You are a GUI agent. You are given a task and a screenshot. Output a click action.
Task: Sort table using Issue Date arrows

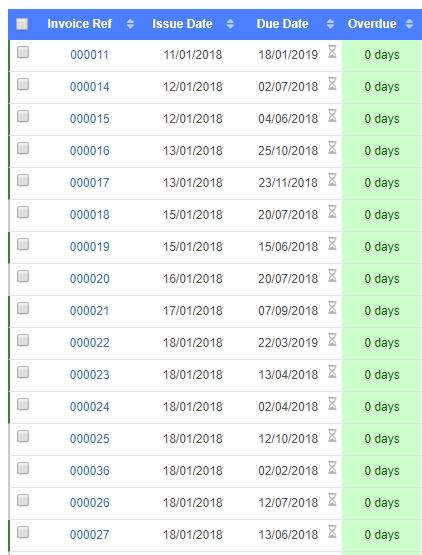tap(230, 24)
